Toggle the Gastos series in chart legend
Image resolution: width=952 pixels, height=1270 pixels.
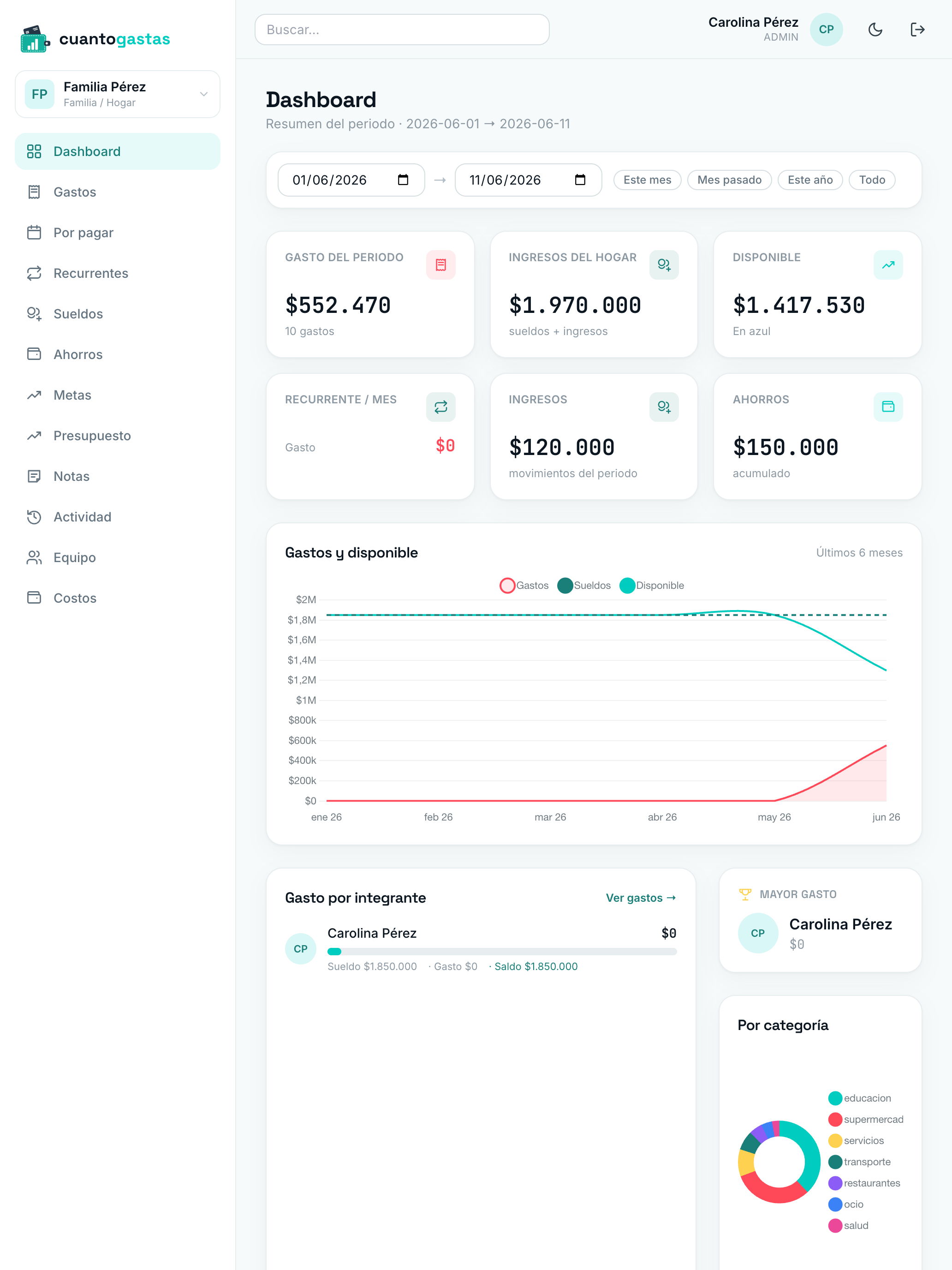(524, 585)
